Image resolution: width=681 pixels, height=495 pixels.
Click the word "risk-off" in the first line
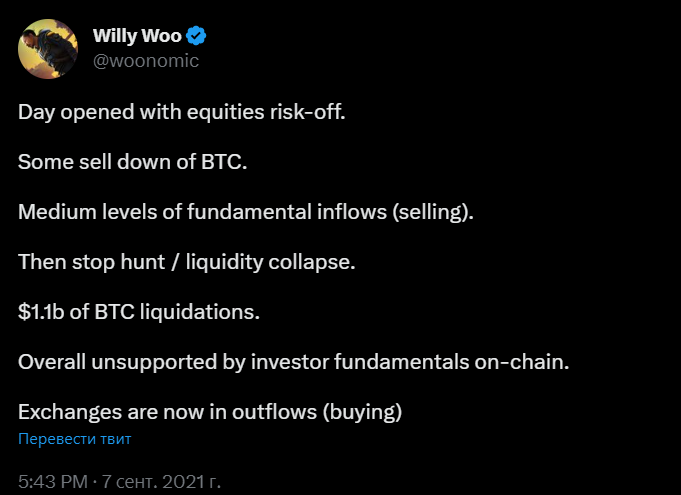pyautogui.click(x=305, y=111)
